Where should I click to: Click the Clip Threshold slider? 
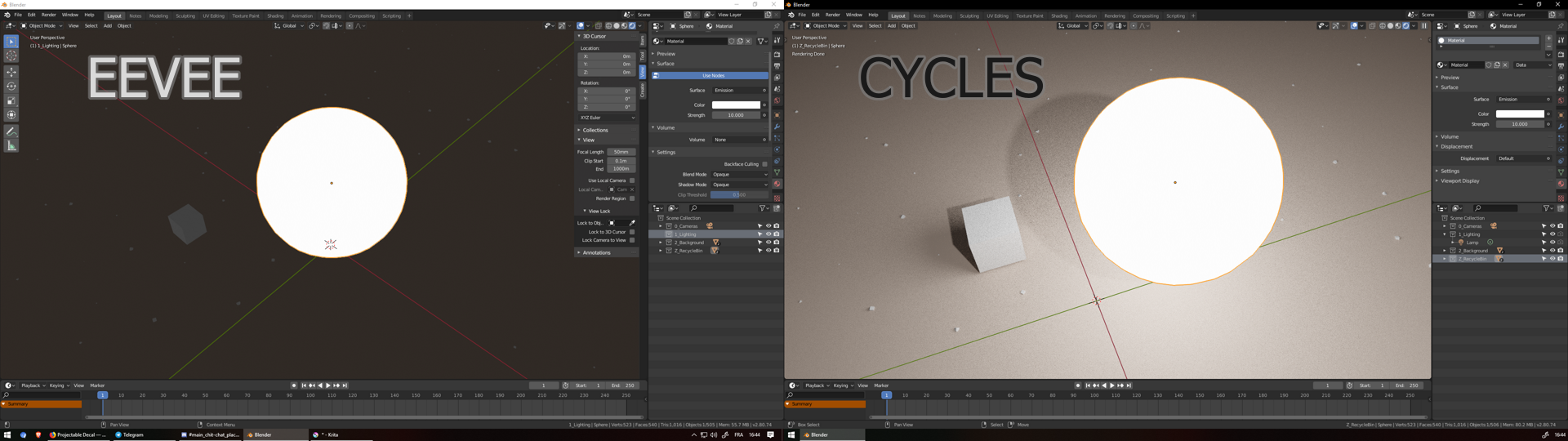click(739, 194)
